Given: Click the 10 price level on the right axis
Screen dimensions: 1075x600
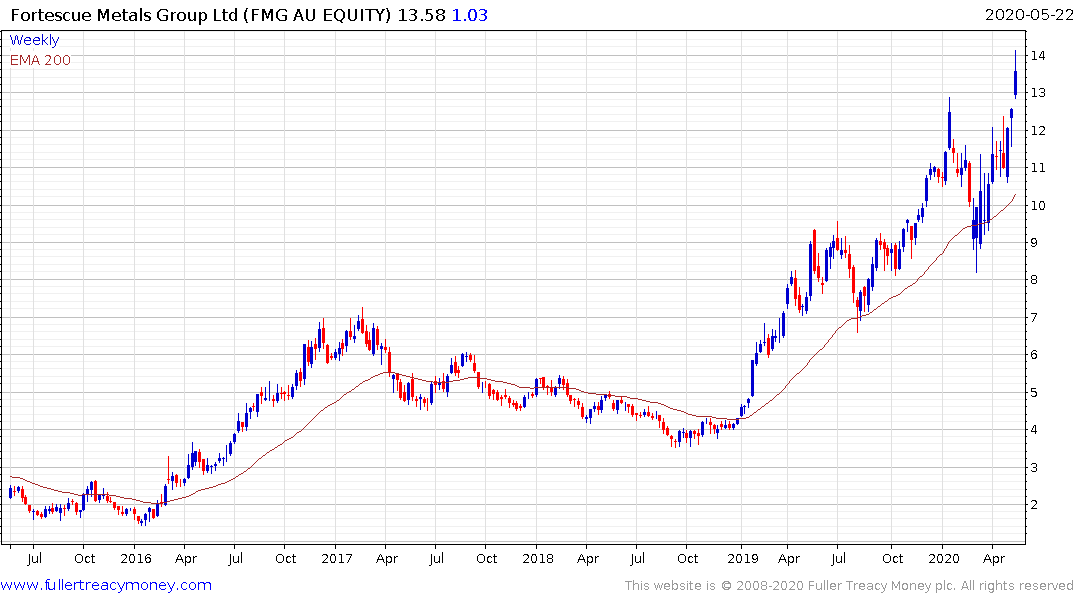Looking at the screenshot, I should tap(1039, 206).
